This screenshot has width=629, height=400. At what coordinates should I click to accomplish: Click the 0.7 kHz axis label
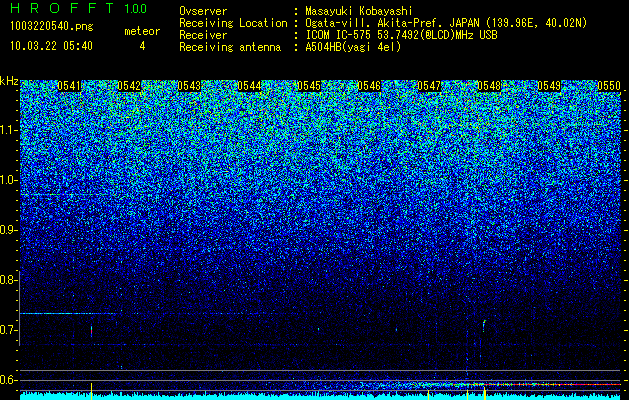(8, 330)
